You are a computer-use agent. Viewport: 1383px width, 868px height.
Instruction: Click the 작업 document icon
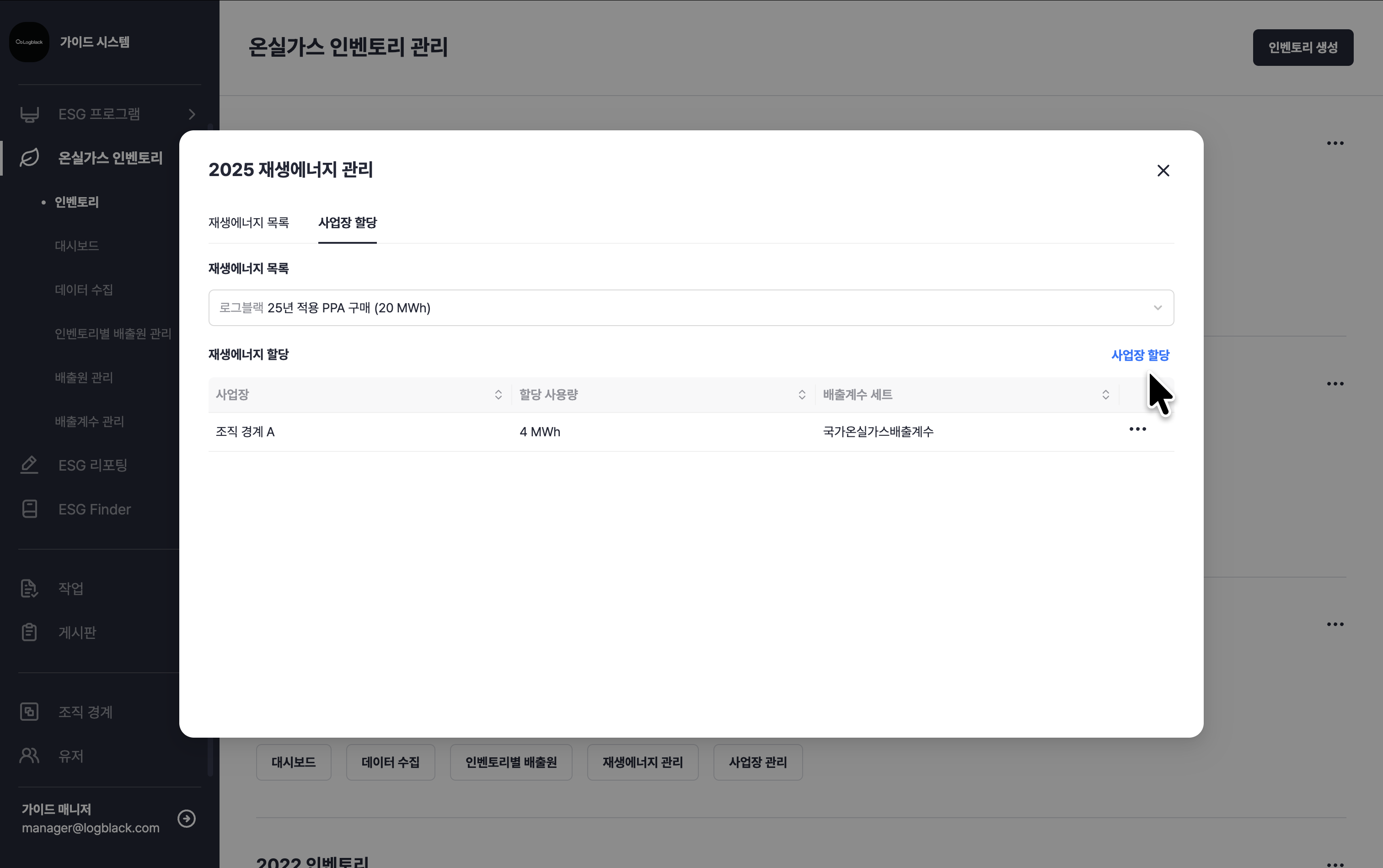[29, 589]
